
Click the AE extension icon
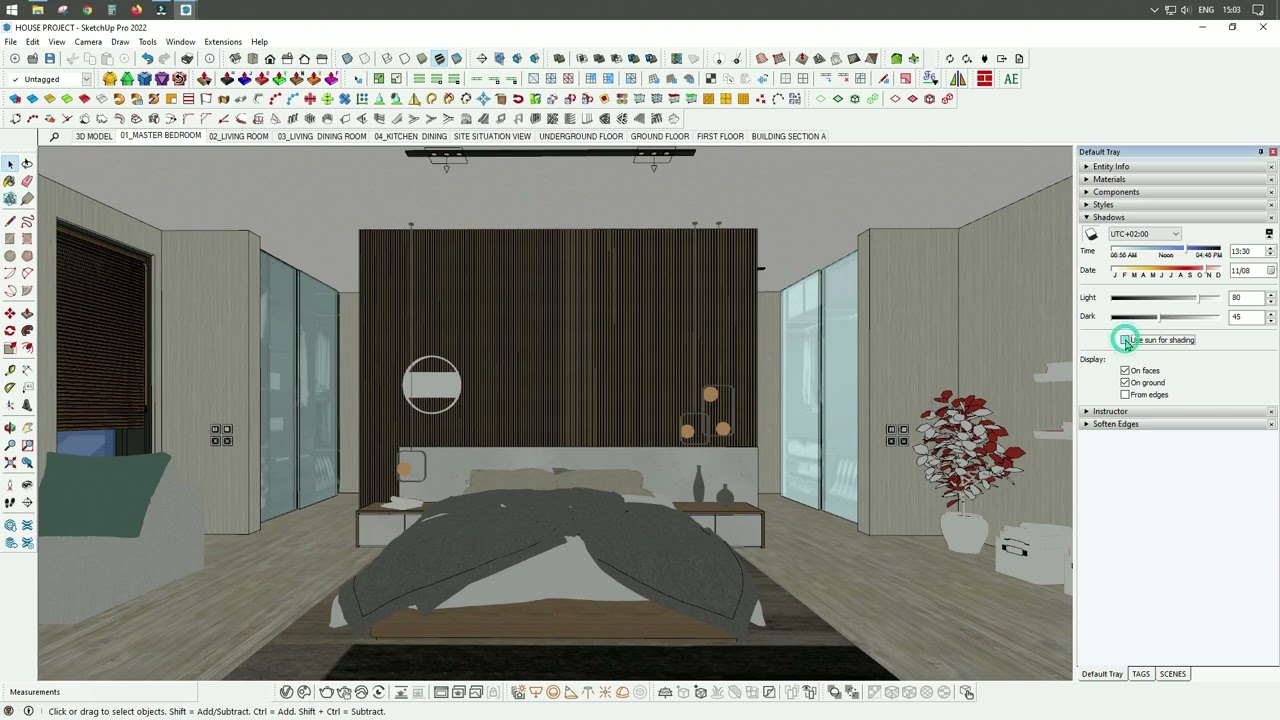(1011, 79)
